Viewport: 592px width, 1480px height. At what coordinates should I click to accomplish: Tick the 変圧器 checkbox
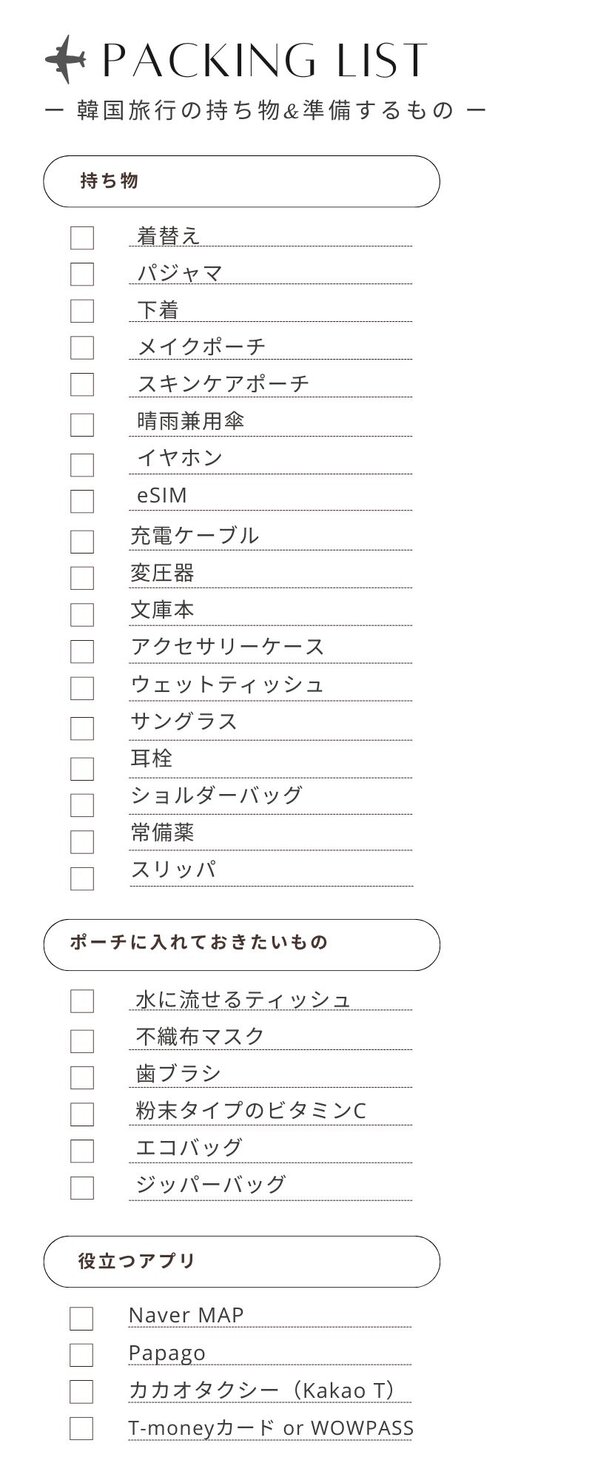click(x=82, y=578)
